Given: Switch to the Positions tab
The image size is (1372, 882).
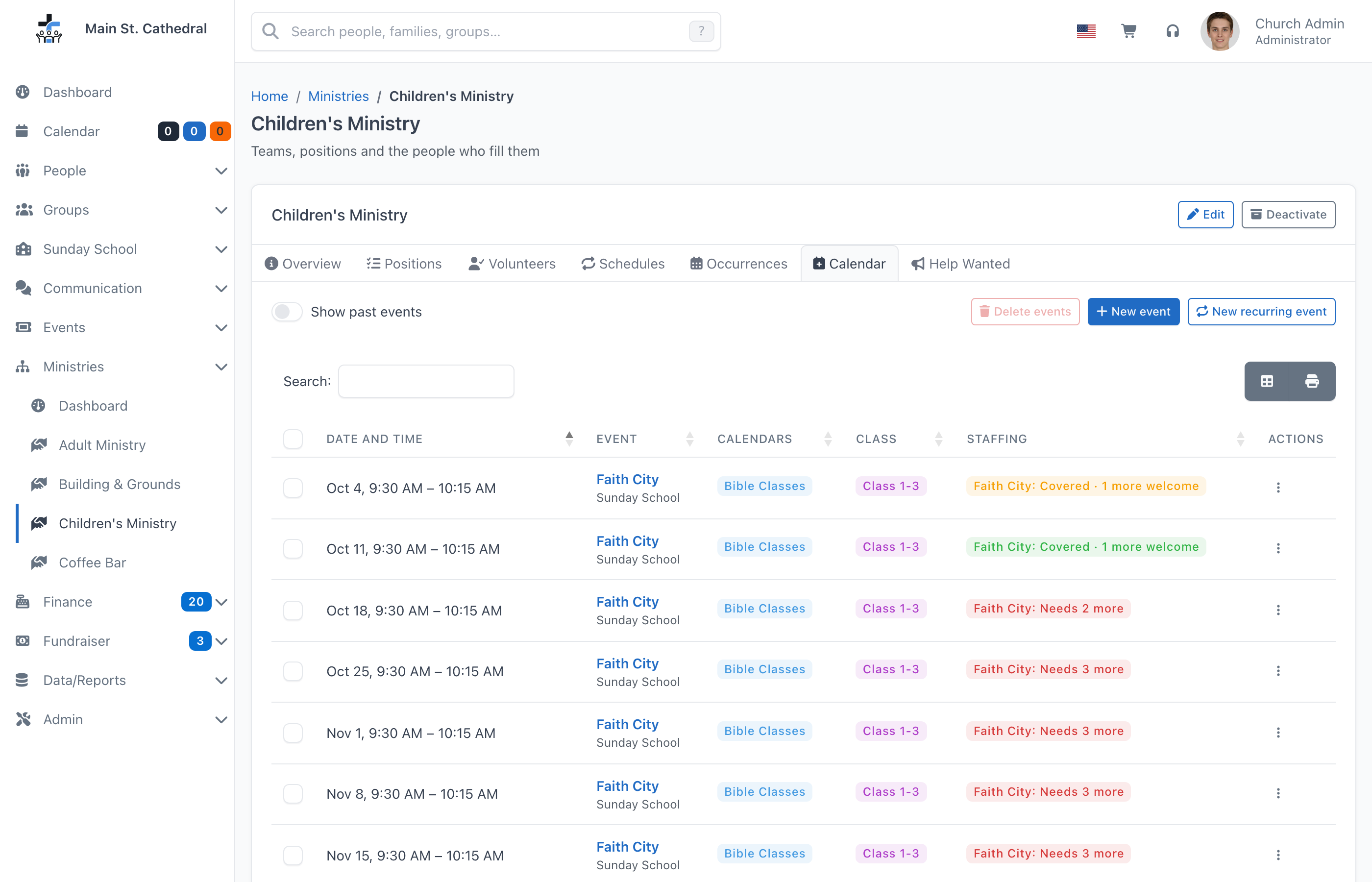Looking at the screenshot, I should tap(404, 264).
